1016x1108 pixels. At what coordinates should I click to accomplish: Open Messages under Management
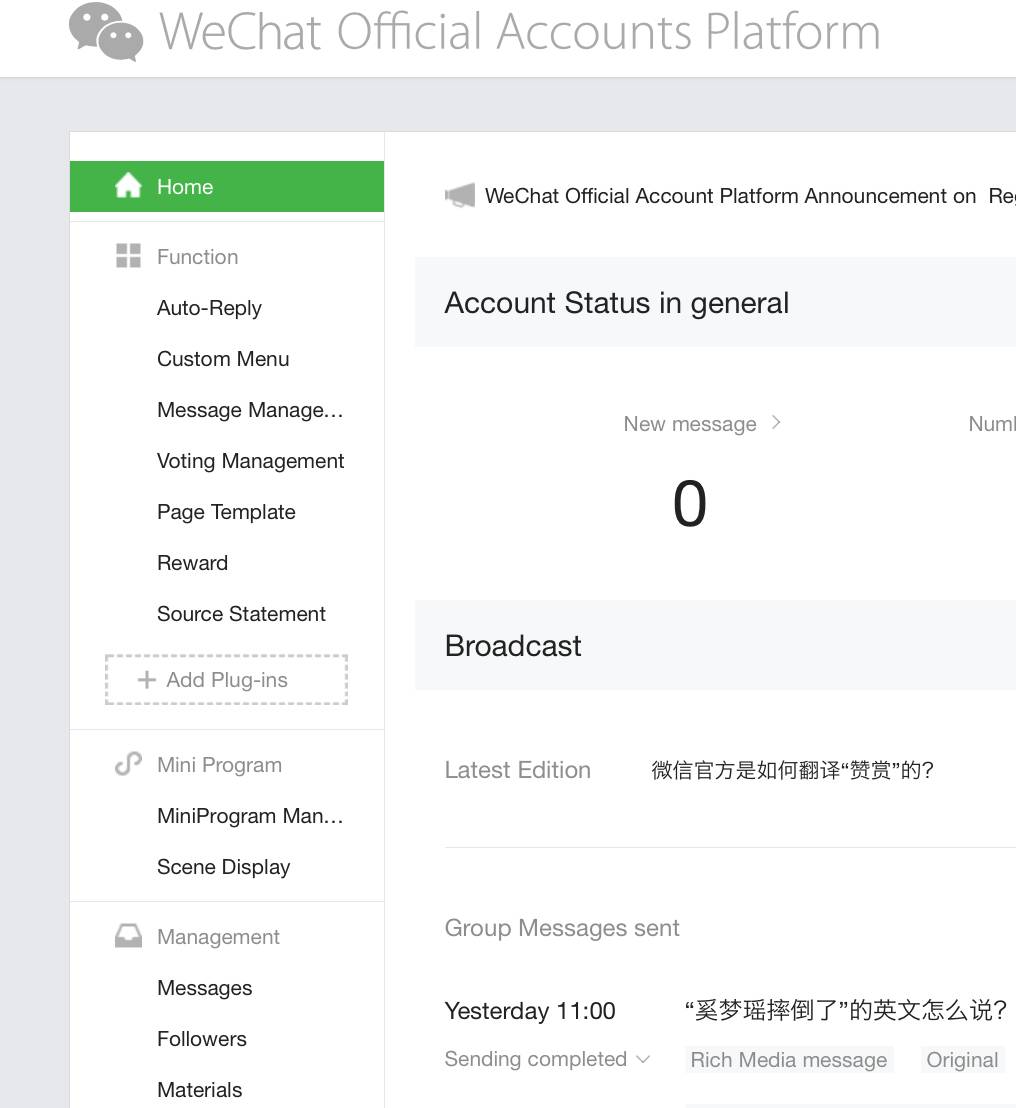click(x=204, y=988)
